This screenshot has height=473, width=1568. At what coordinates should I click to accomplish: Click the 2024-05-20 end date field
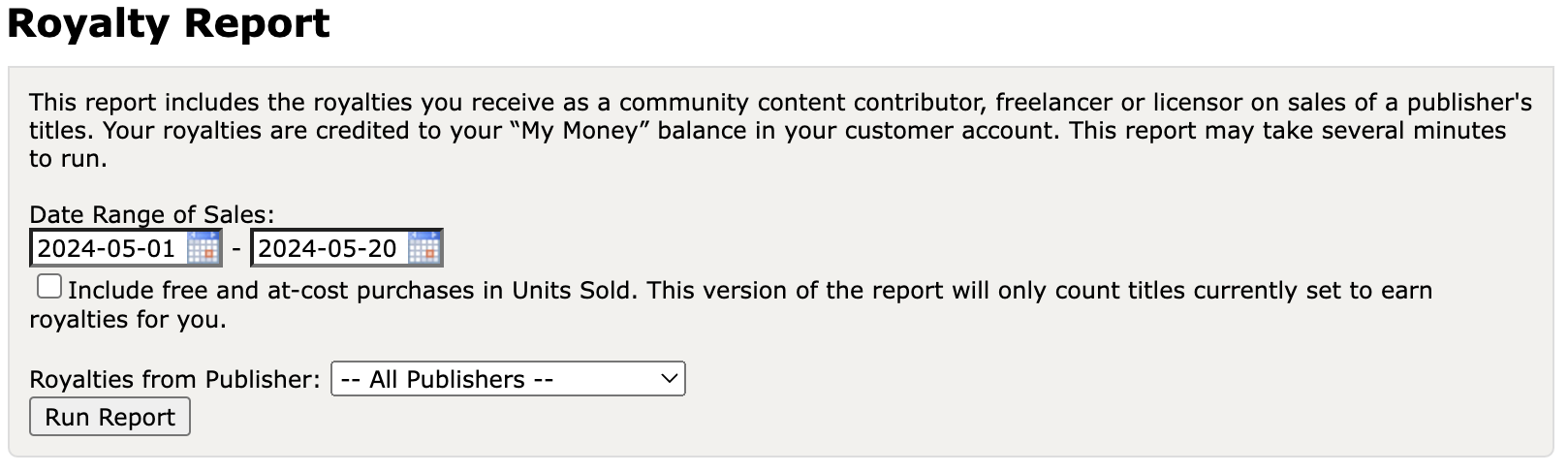328,249
